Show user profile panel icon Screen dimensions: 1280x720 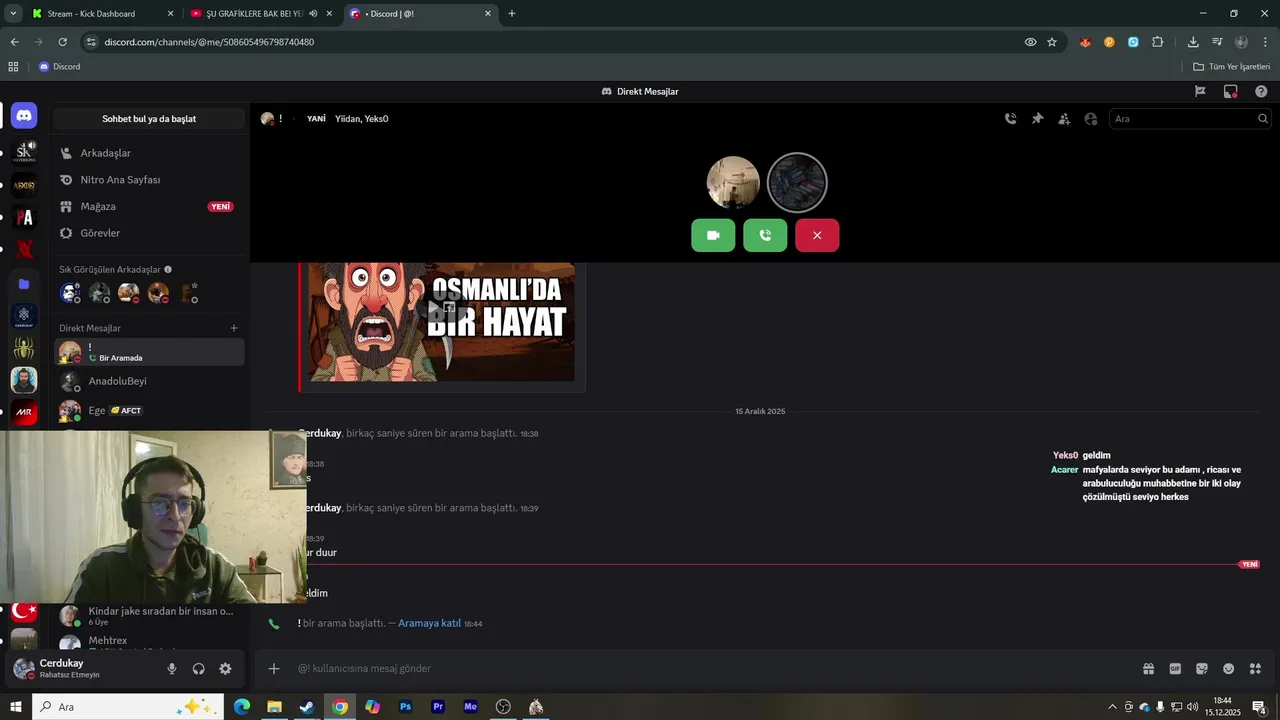pos(1091,119)
